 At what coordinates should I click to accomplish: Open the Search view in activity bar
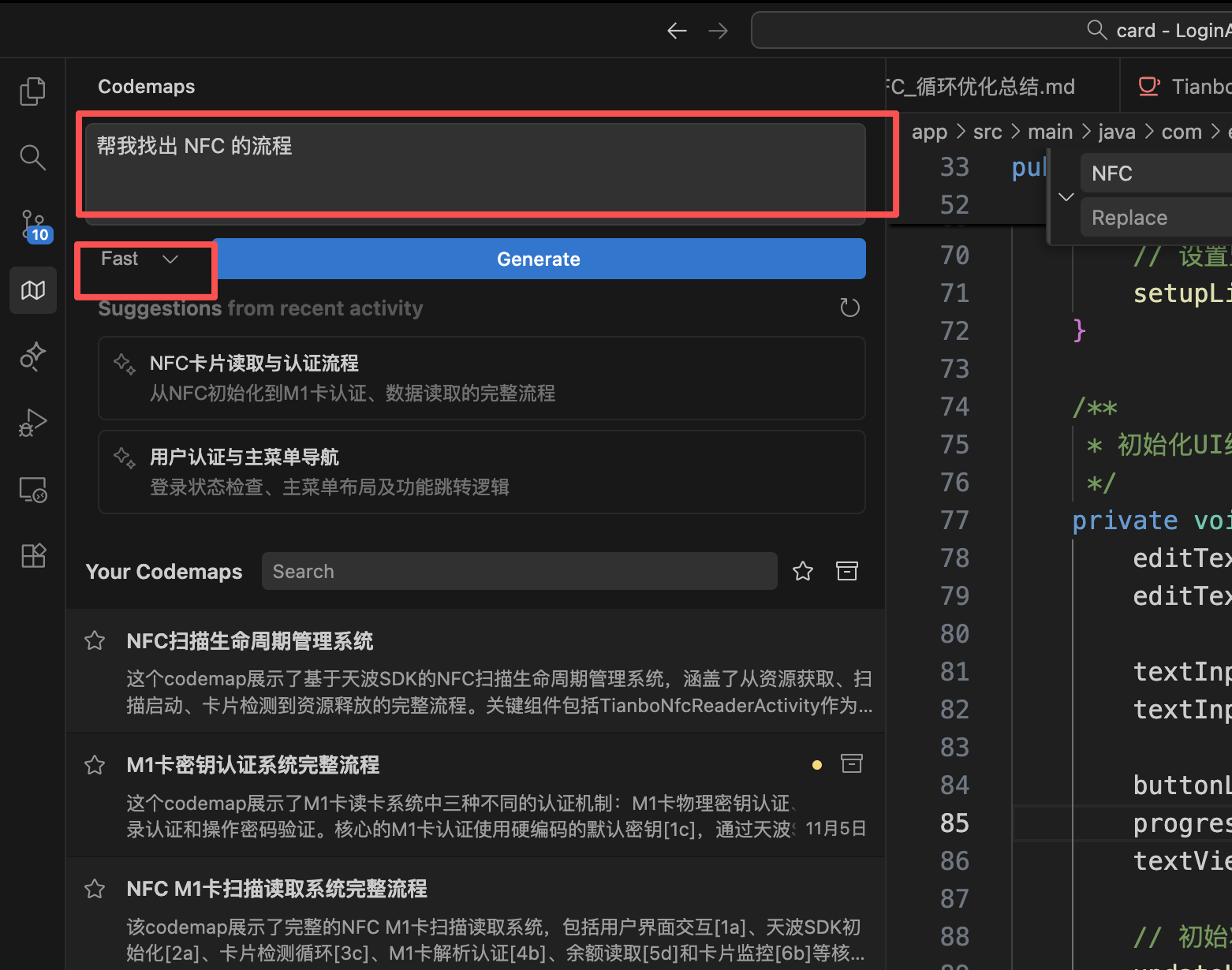tap(32, 158)
